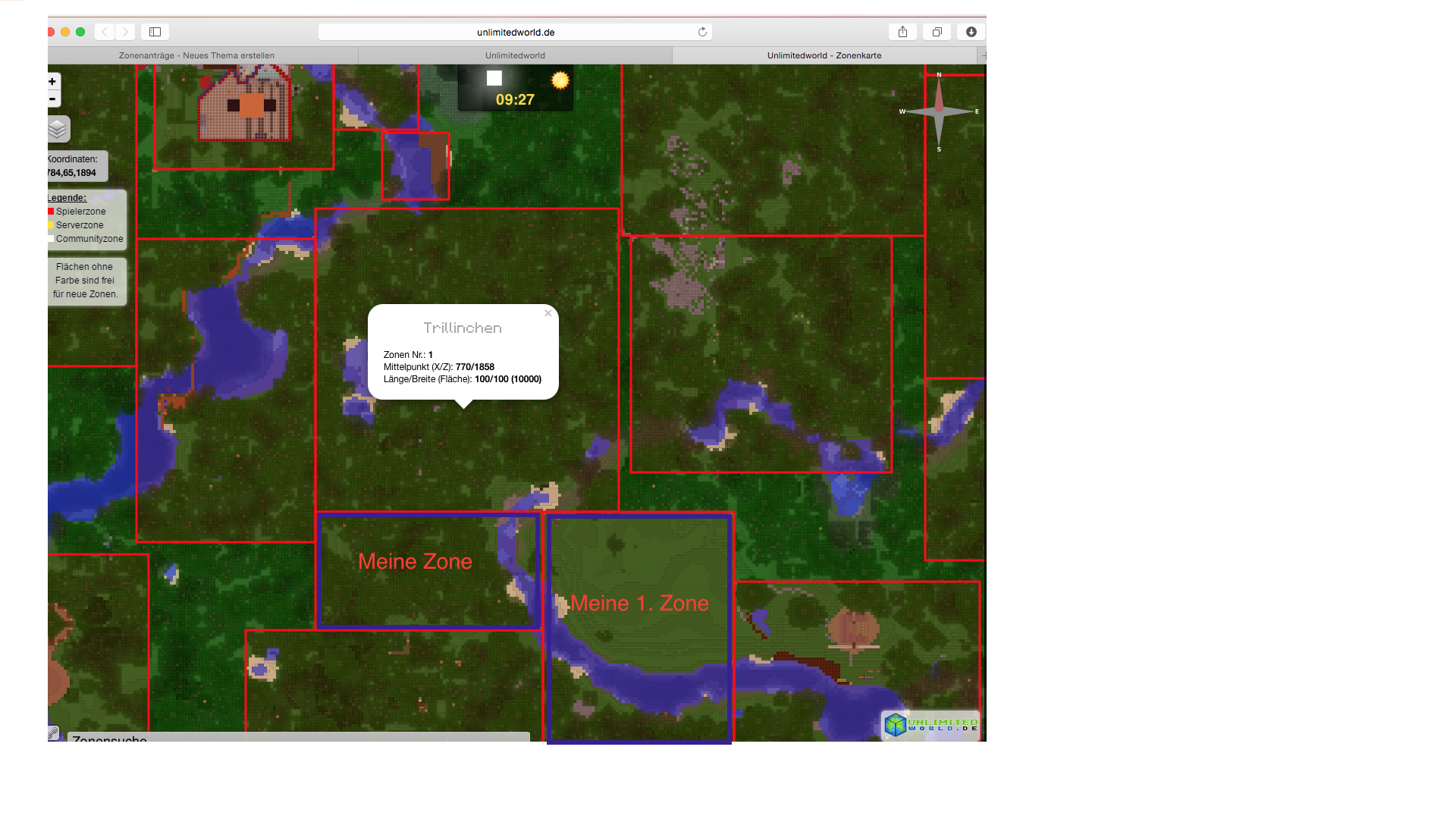Open the Safari downloads list
This screenshot has width=1456, height=819.
pyautogui.click(x=971, y=32)
